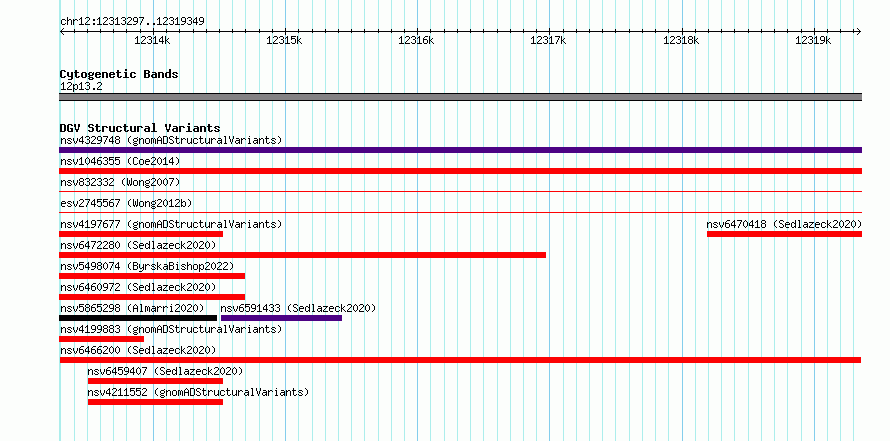Click the nsv4329748 gnomADStructuralVariants label

coord(171,140)
